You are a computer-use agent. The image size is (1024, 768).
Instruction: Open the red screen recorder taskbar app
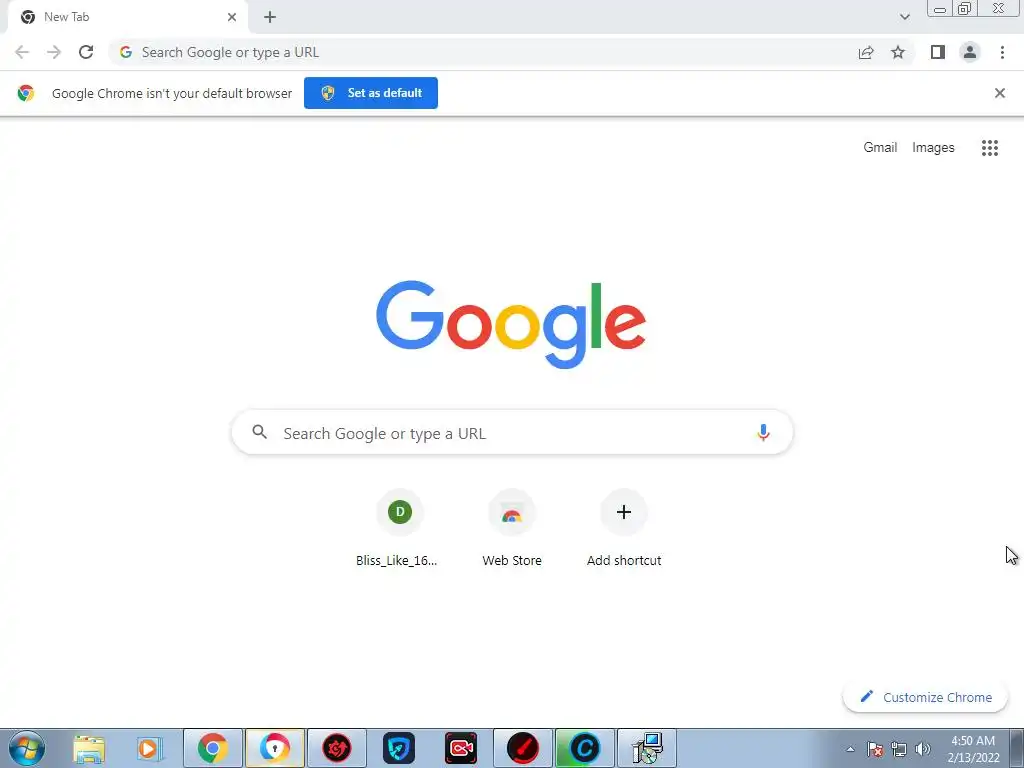point(461,748)
